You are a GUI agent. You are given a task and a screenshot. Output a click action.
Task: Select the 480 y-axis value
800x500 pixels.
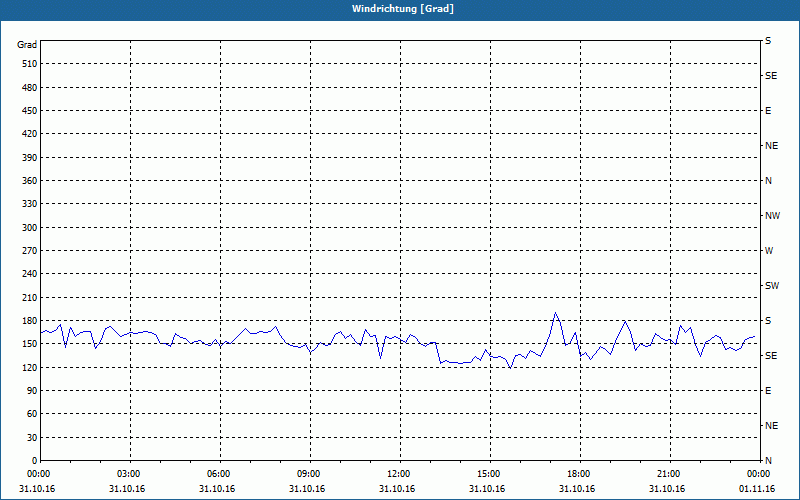(30, 88)
